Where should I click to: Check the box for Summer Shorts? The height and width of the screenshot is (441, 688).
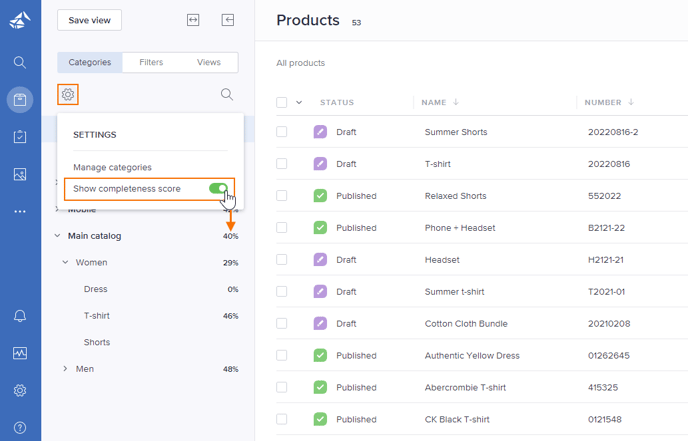[x=282, y=132]
